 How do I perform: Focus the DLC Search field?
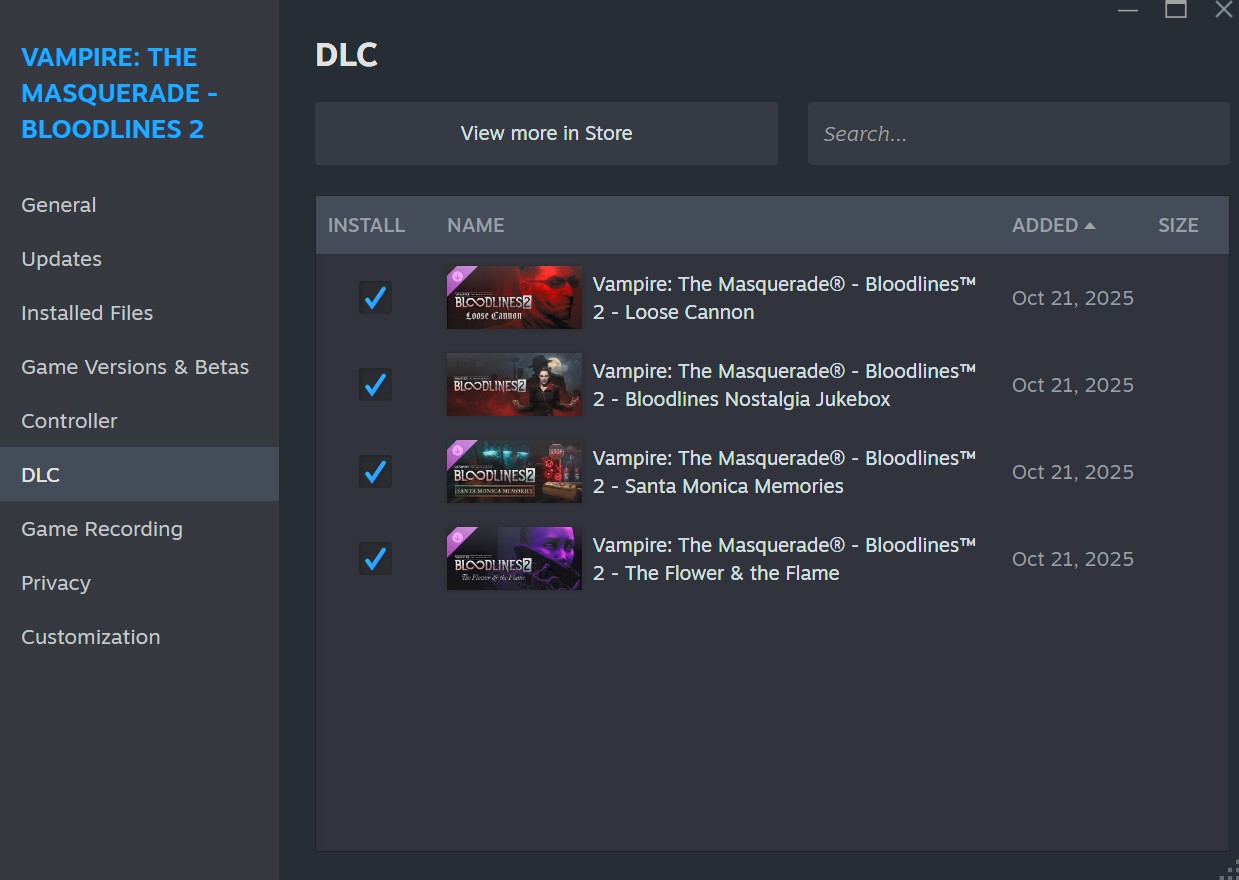click(x=1018, y=133)
